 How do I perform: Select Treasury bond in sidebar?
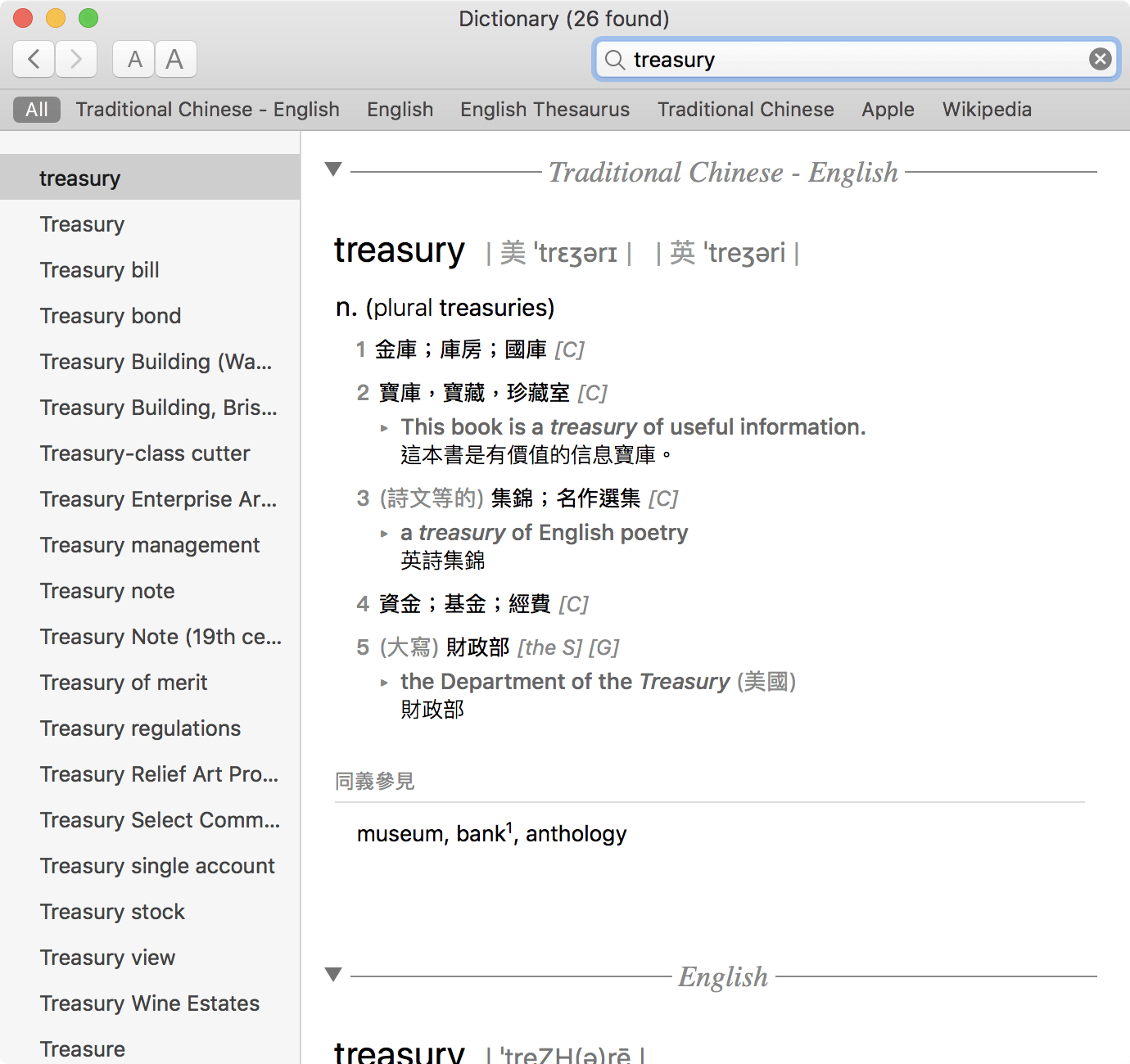[x=111, y=316]
